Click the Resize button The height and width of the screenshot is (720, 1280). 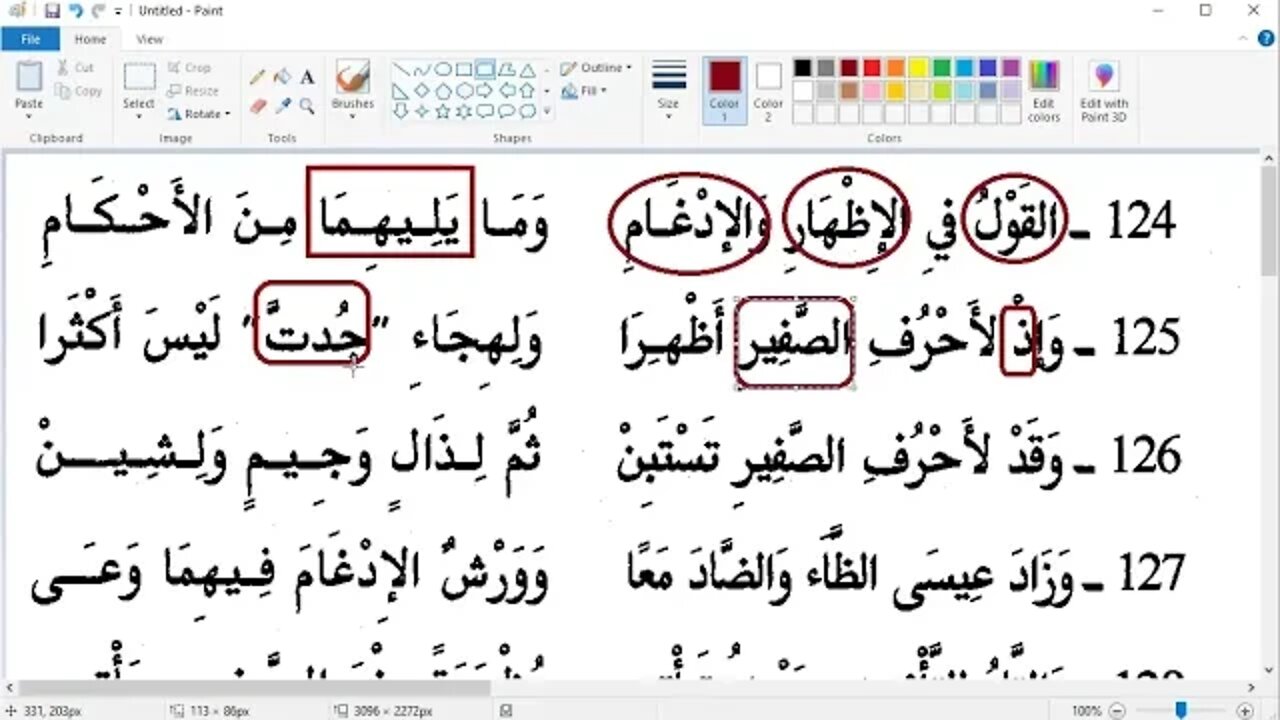tap(193, 91)
